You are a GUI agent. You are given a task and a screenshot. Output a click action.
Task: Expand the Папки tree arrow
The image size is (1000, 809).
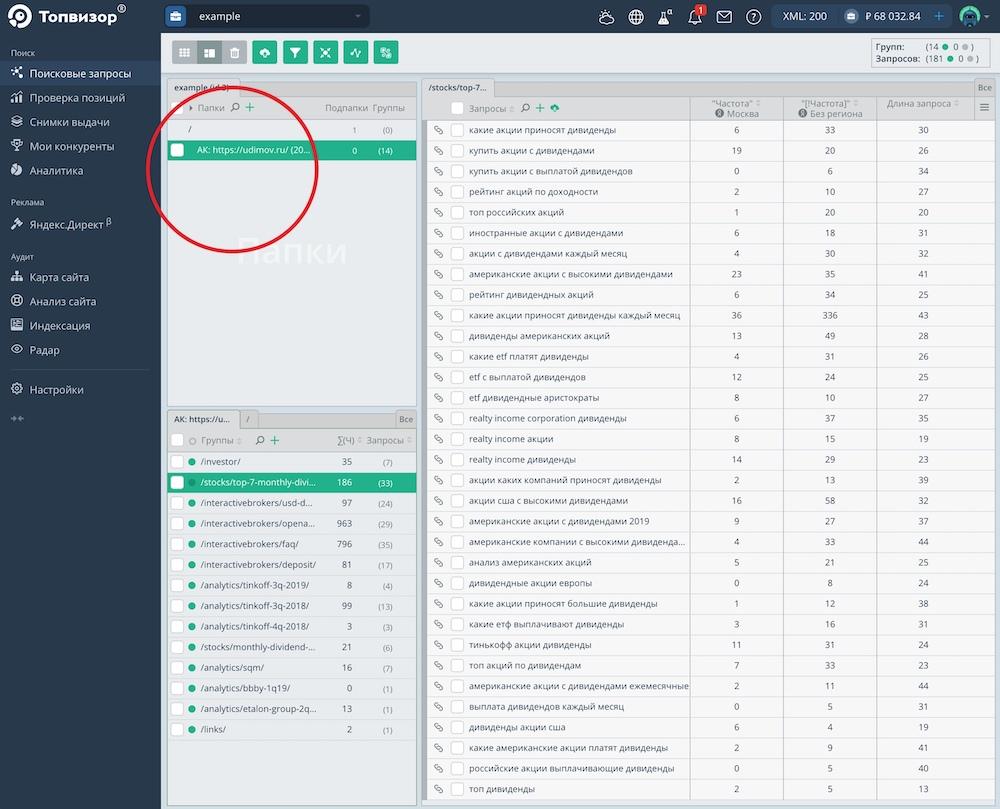click(x=191, y=108)
